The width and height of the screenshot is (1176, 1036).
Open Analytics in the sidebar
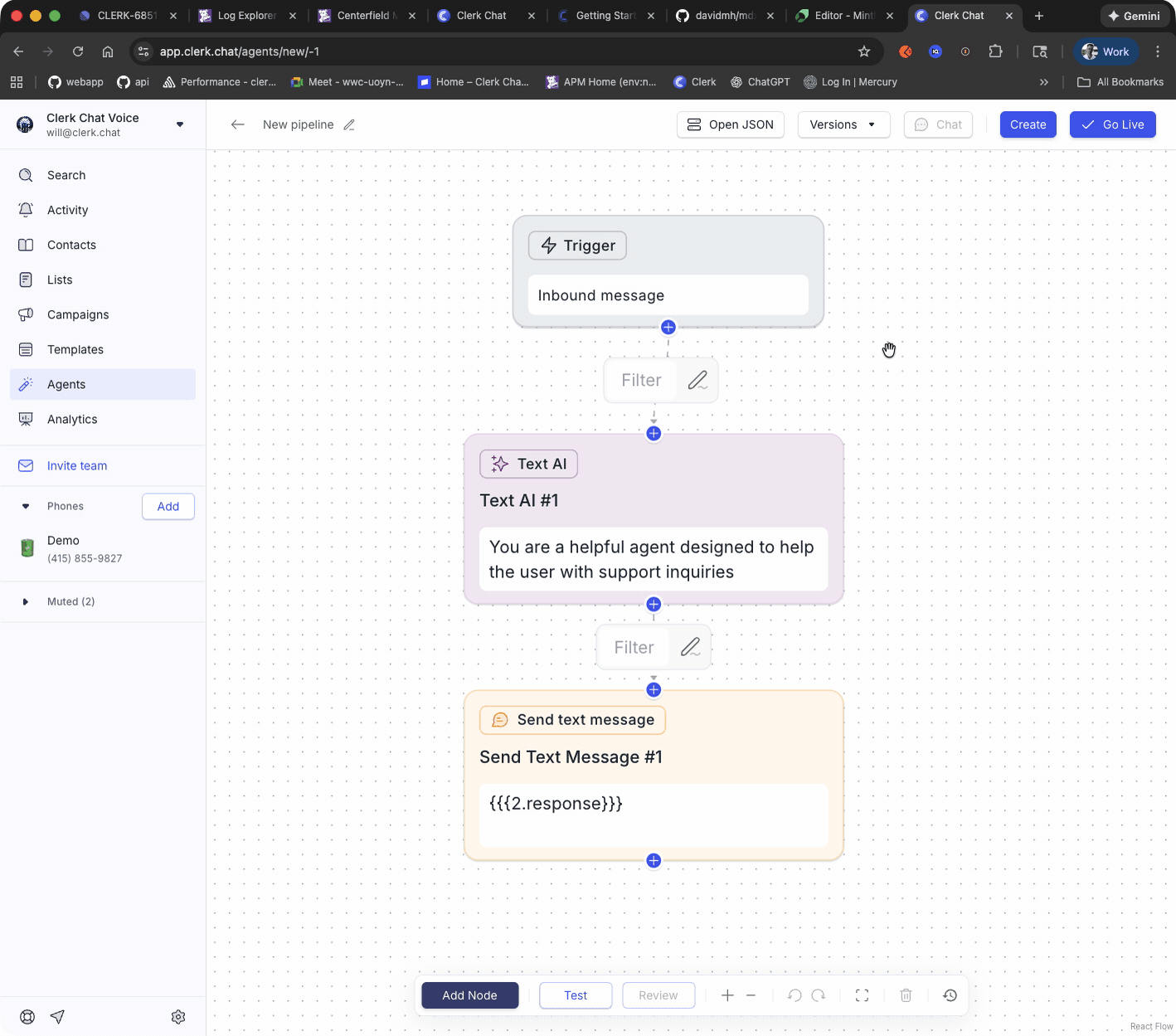click(103, 419)
